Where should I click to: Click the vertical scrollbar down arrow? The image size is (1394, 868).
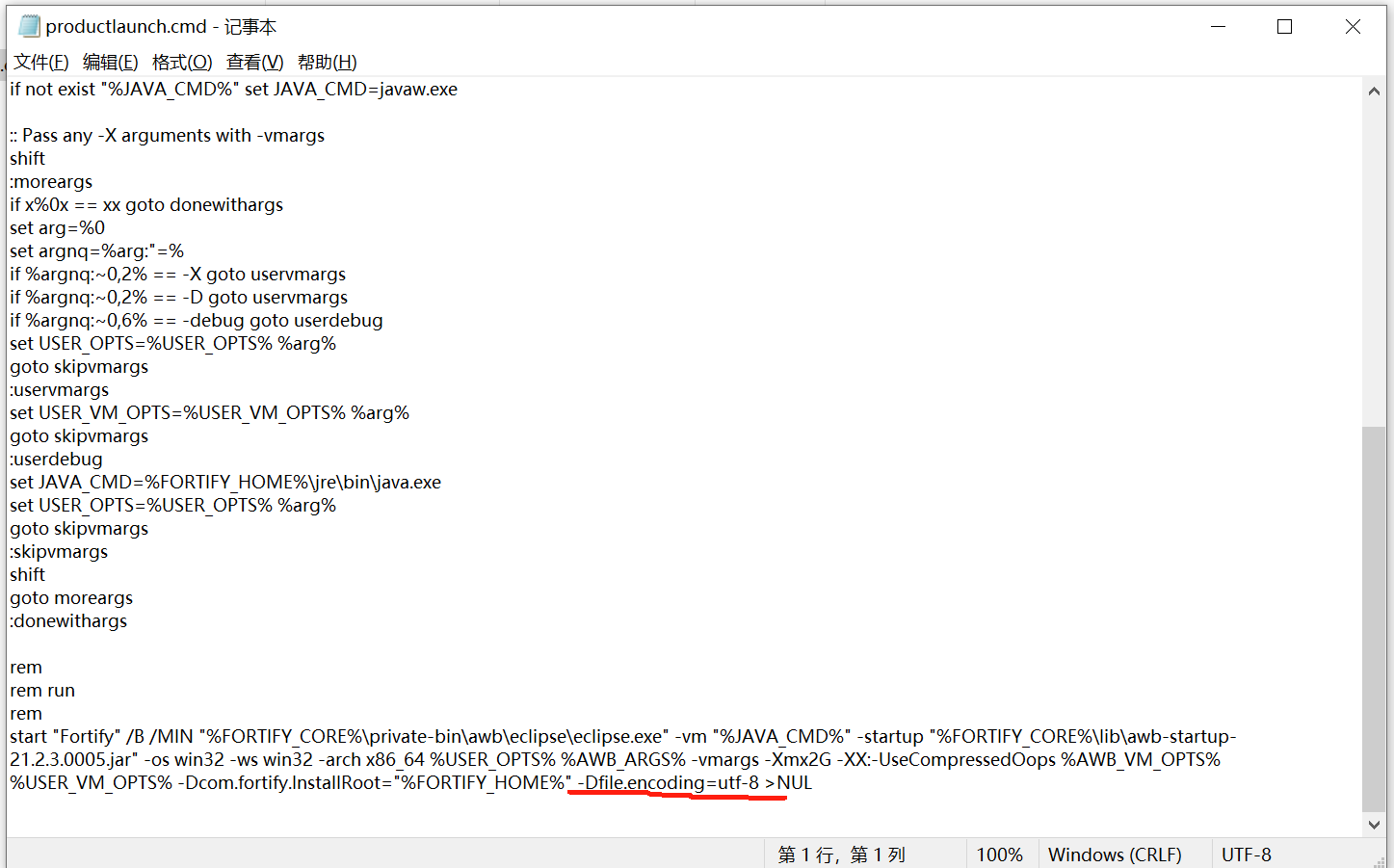click(1374, 825)
